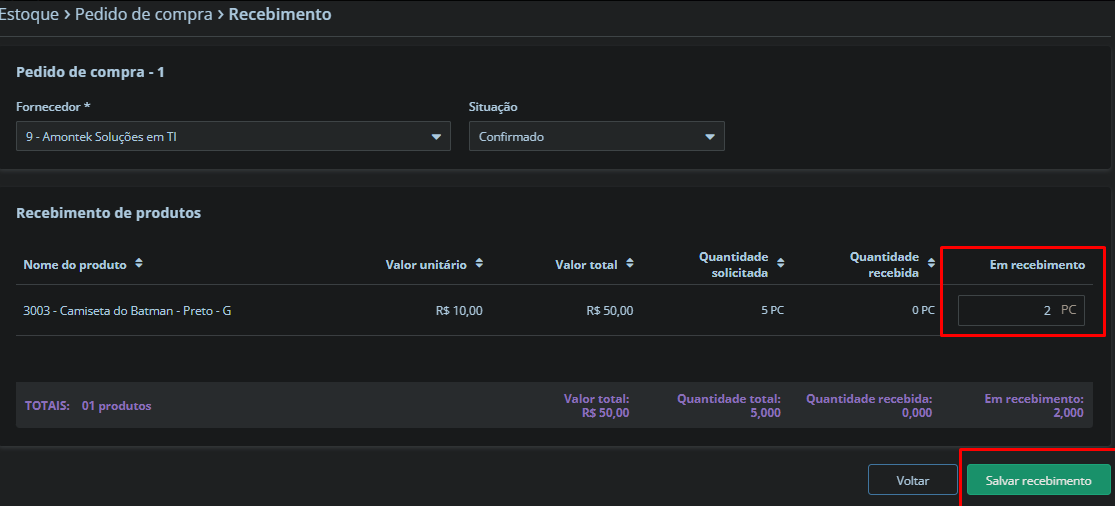Screen dimensions: 1115x506
Task: Click TOTAIS 01 produtos summary text
Action: click(x=88, y=407)
